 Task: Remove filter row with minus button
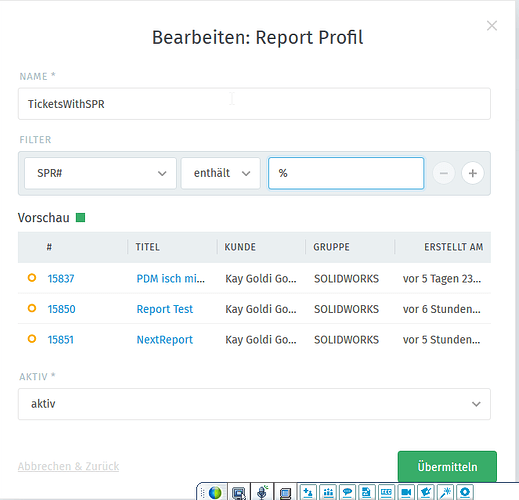[x=444, y=173]
